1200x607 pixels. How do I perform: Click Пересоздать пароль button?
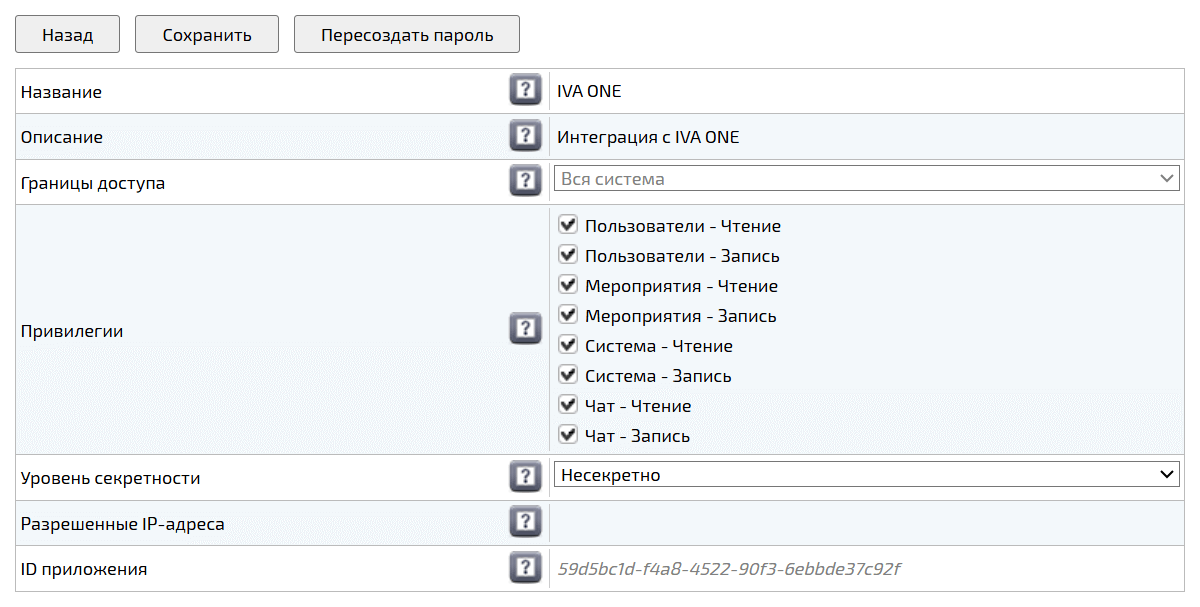tap(407, 35)
